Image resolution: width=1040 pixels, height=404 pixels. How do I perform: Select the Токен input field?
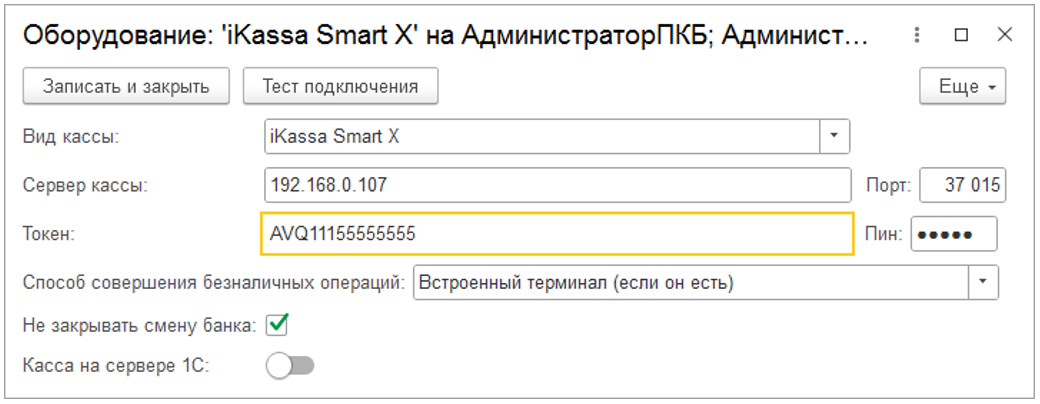tap(555, 234)
